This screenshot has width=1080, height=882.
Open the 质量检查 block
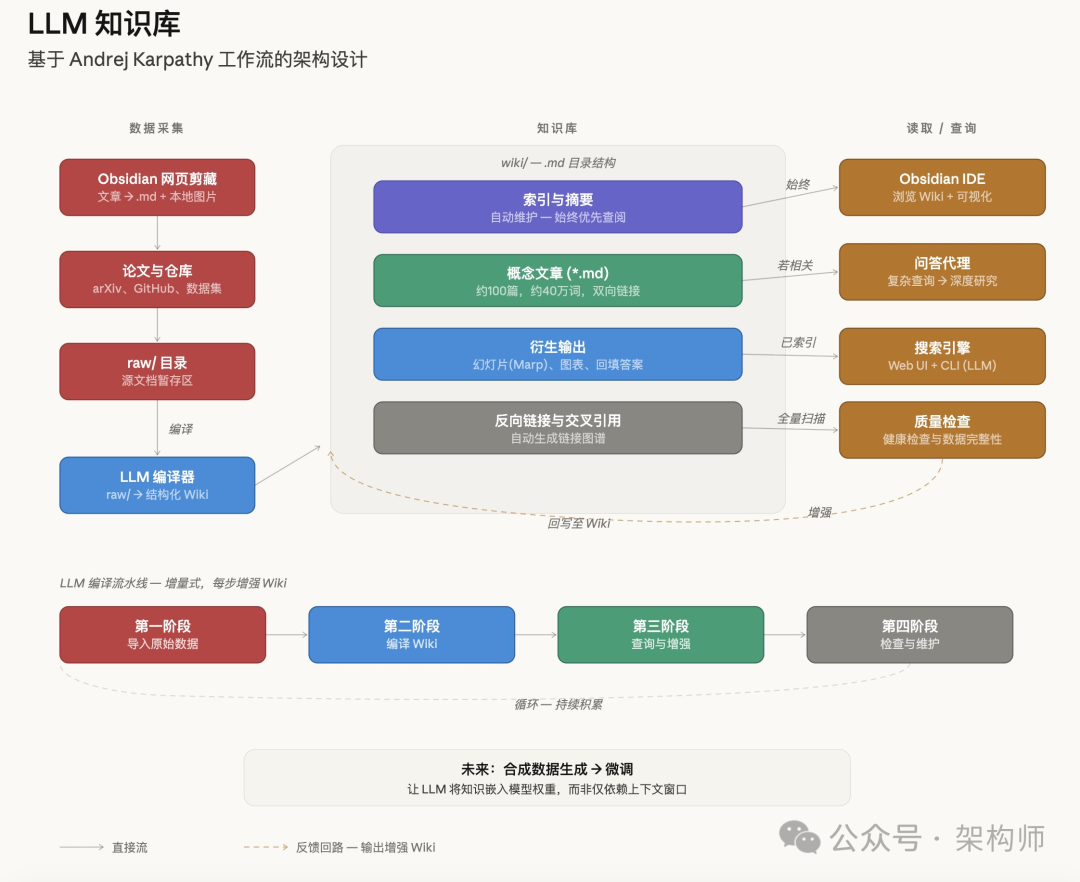941,430
